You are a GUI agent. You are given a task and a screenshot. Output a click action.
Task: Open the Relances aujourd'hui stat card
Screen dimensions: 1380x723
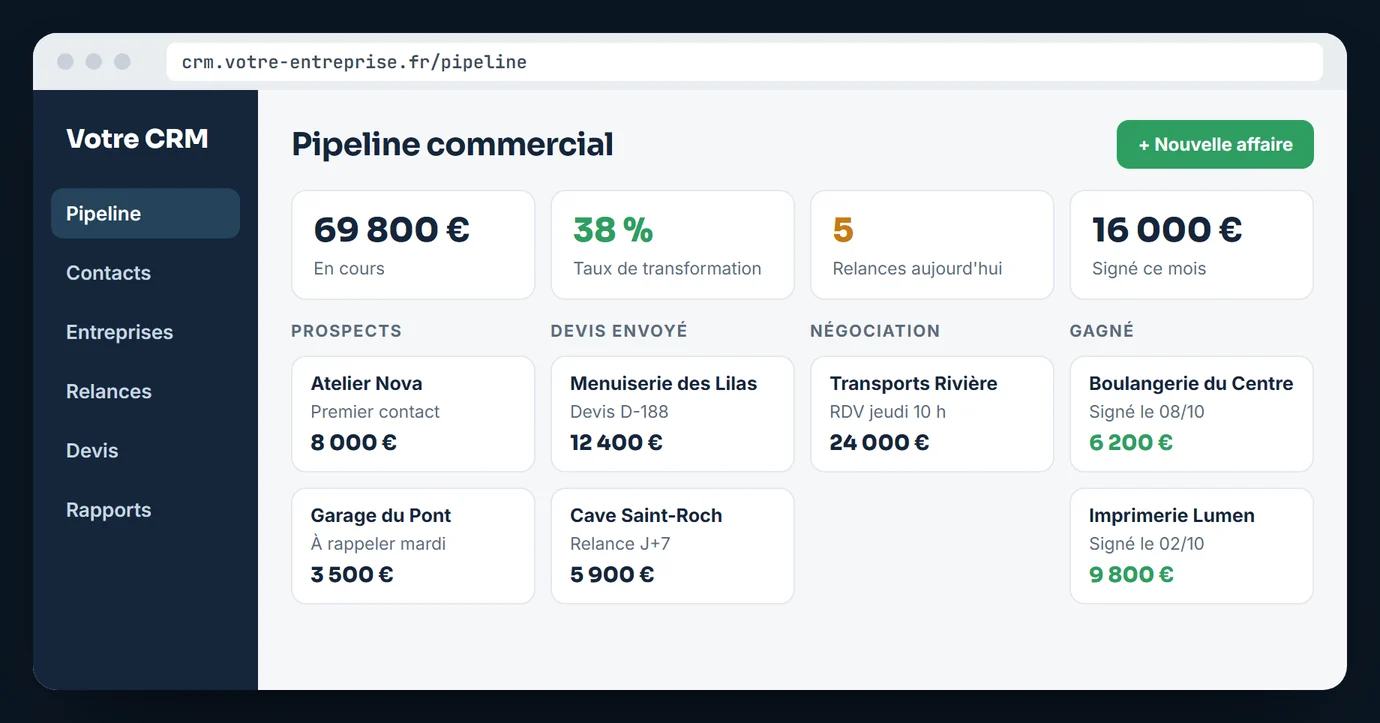[x=932, y=245]
